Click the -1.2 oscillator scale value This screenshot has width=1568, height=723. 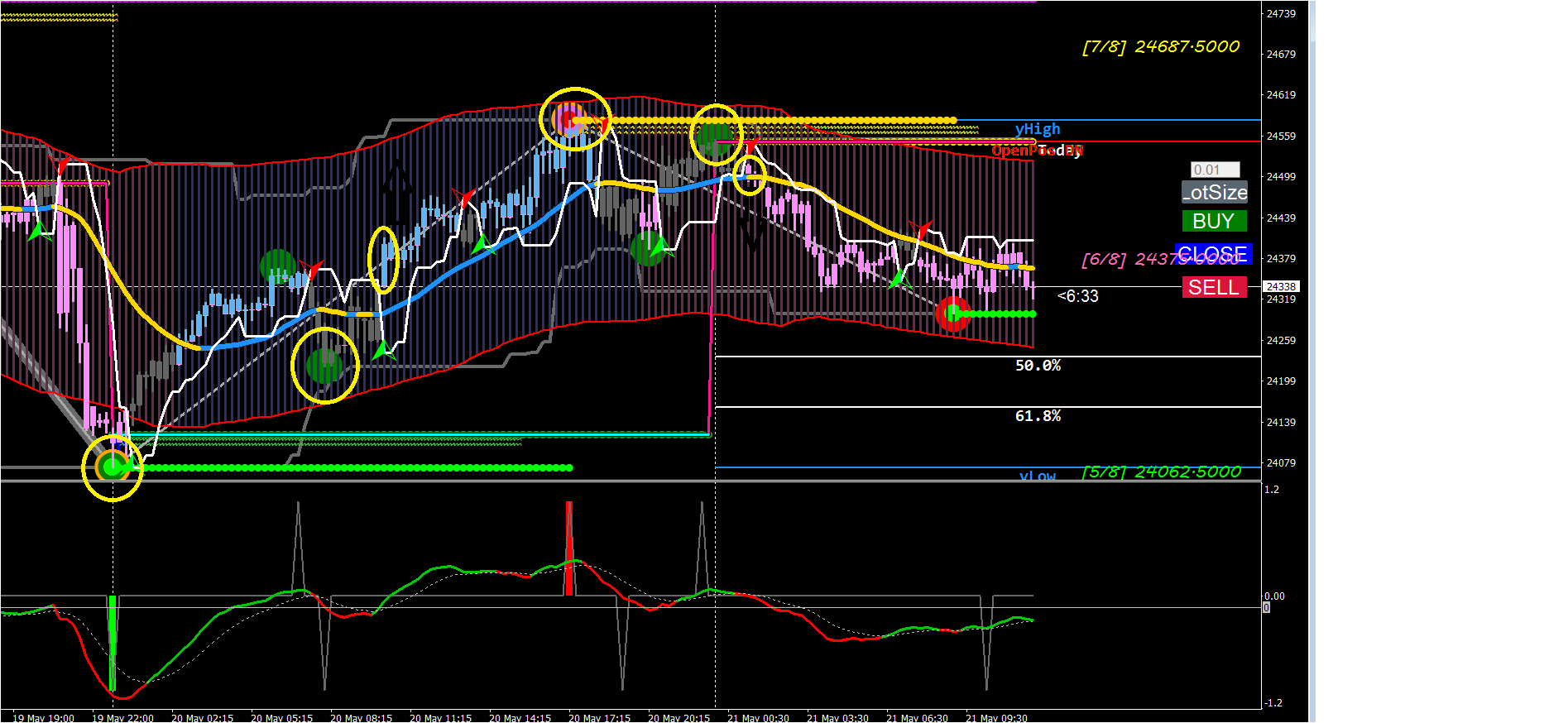coord(1273,702)
